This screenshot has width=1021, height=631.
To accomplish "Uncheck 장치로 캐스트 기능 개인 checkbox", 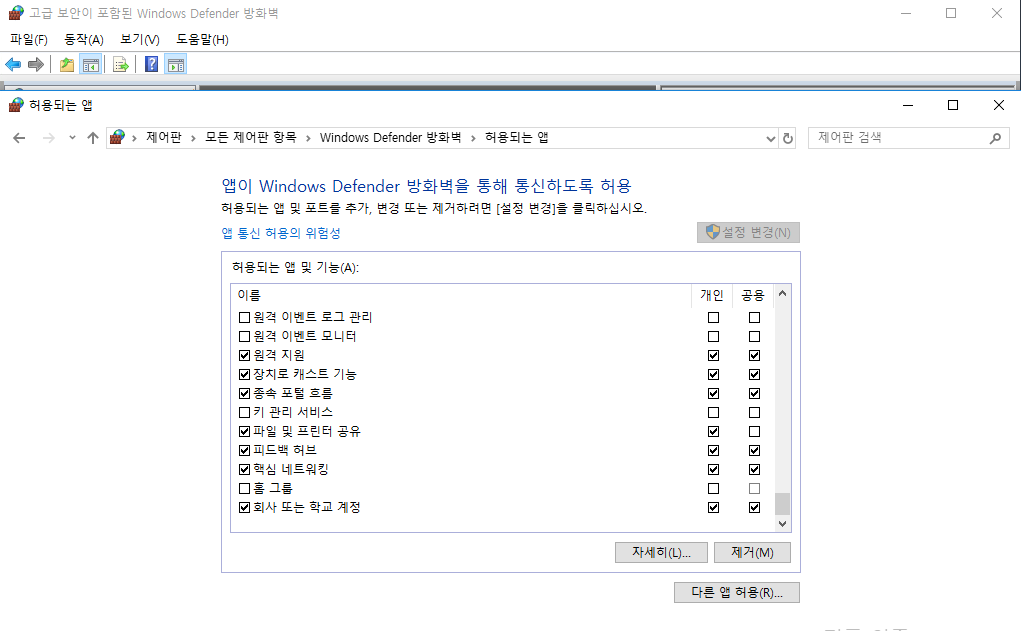I will 714,374.
